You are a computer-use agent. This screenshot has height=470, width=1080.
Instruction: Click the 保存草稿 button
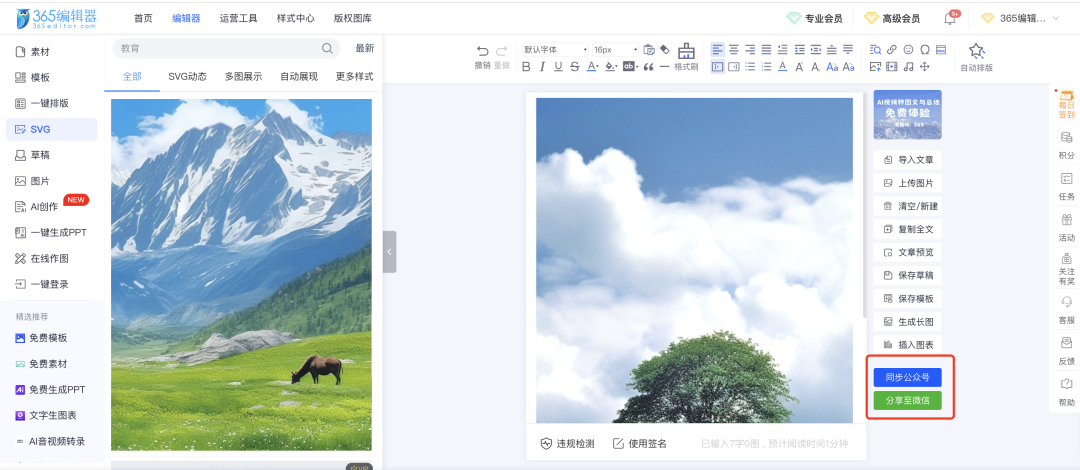(x=907, y=276)
